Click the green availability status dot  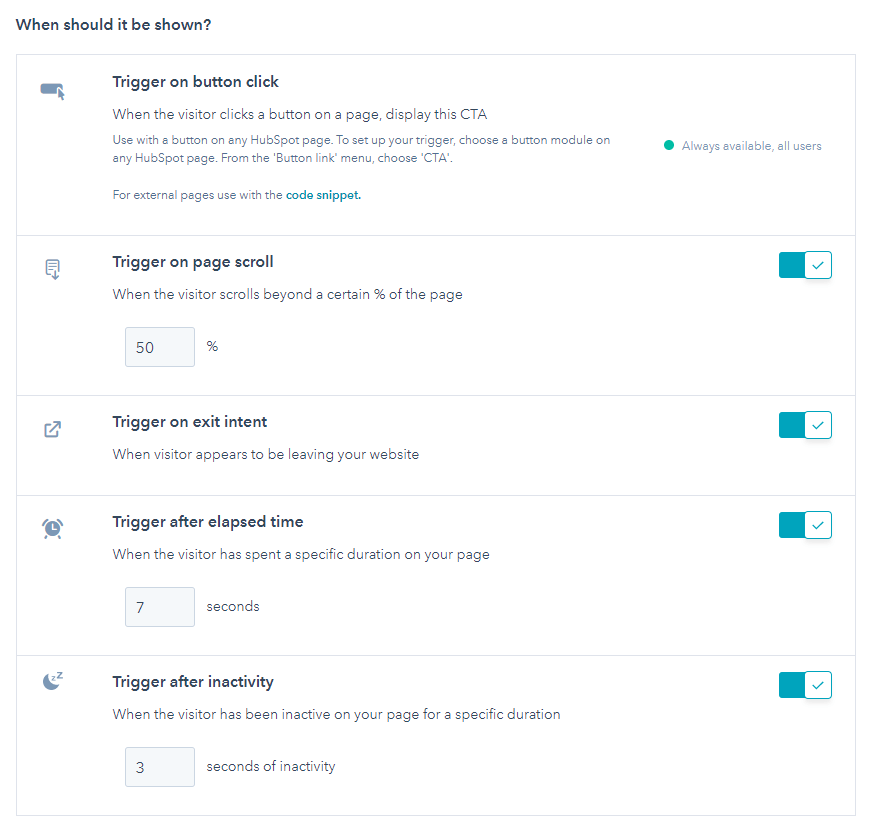click(669, 145)
